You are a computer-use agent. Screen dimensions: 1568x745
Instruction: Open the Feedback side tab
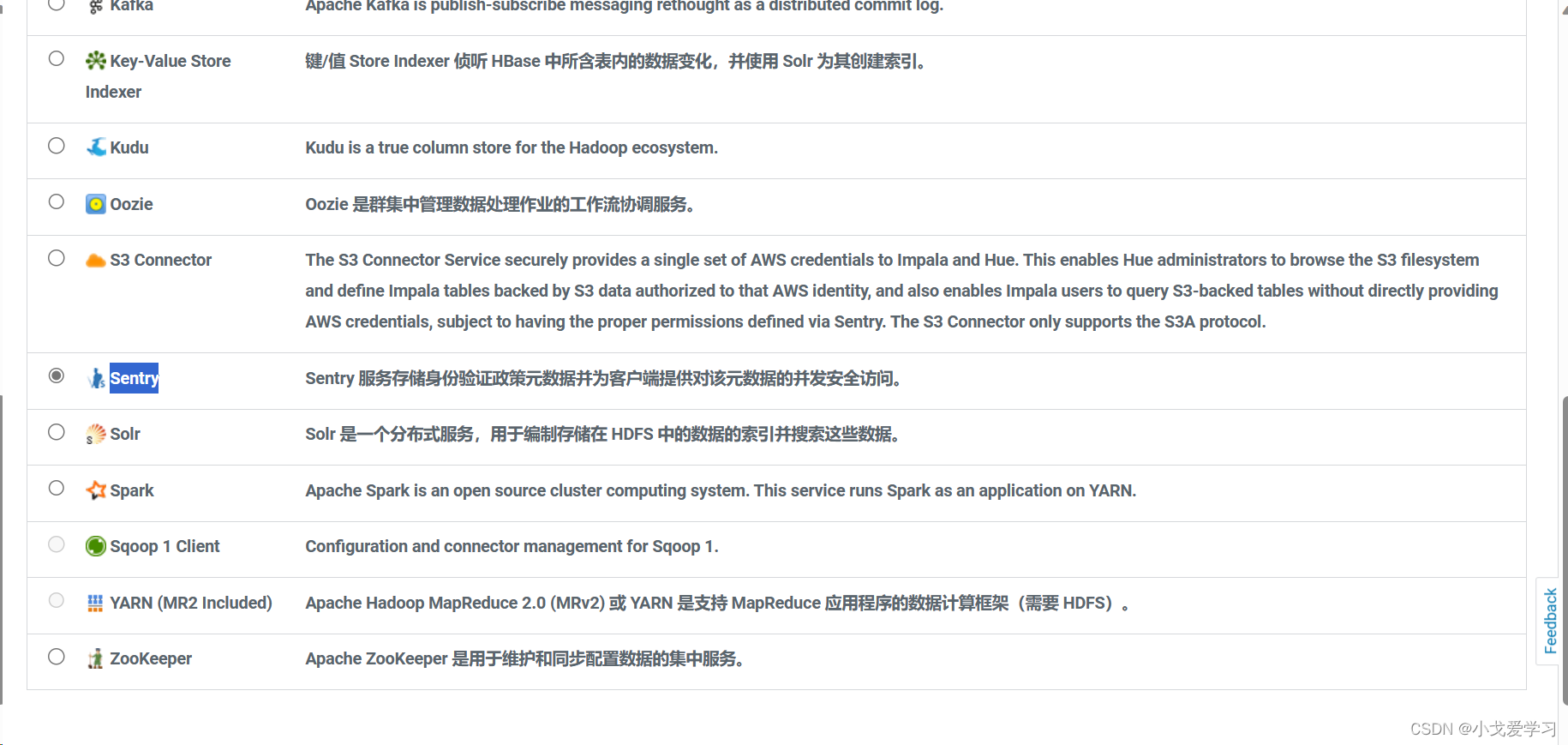click(1549, 621)
